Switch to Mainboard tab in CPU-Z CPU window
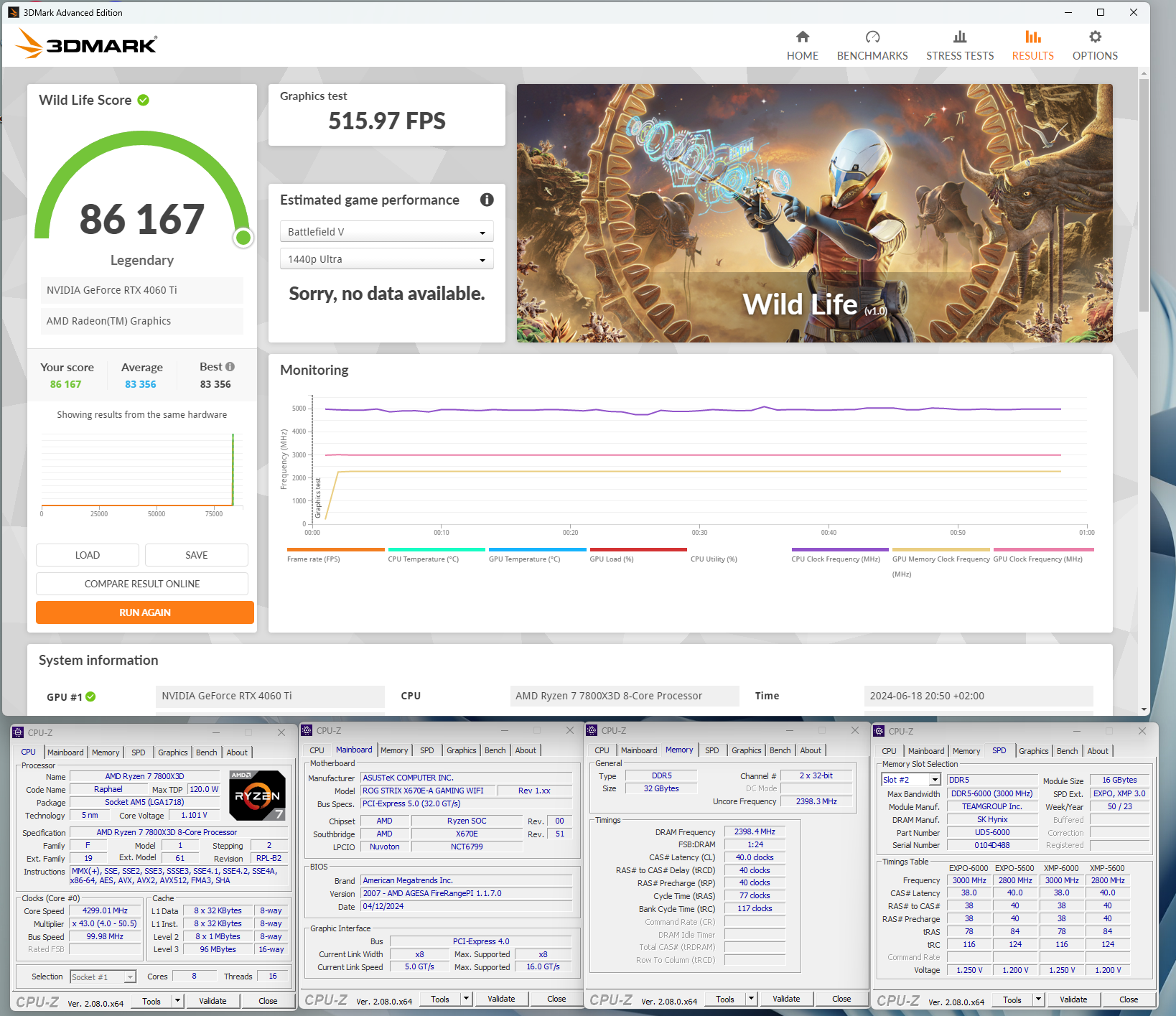1176x1016 pixels. (65, 752)
